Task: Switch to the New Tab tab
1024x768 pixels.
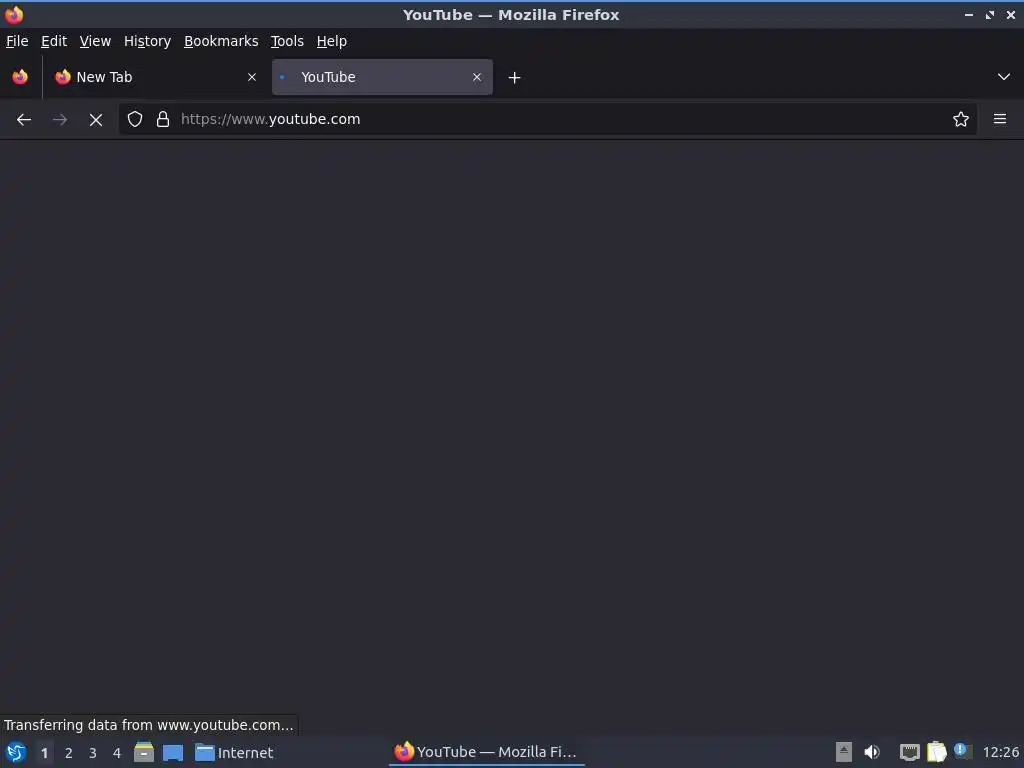Action: click(x=157, y=77)
